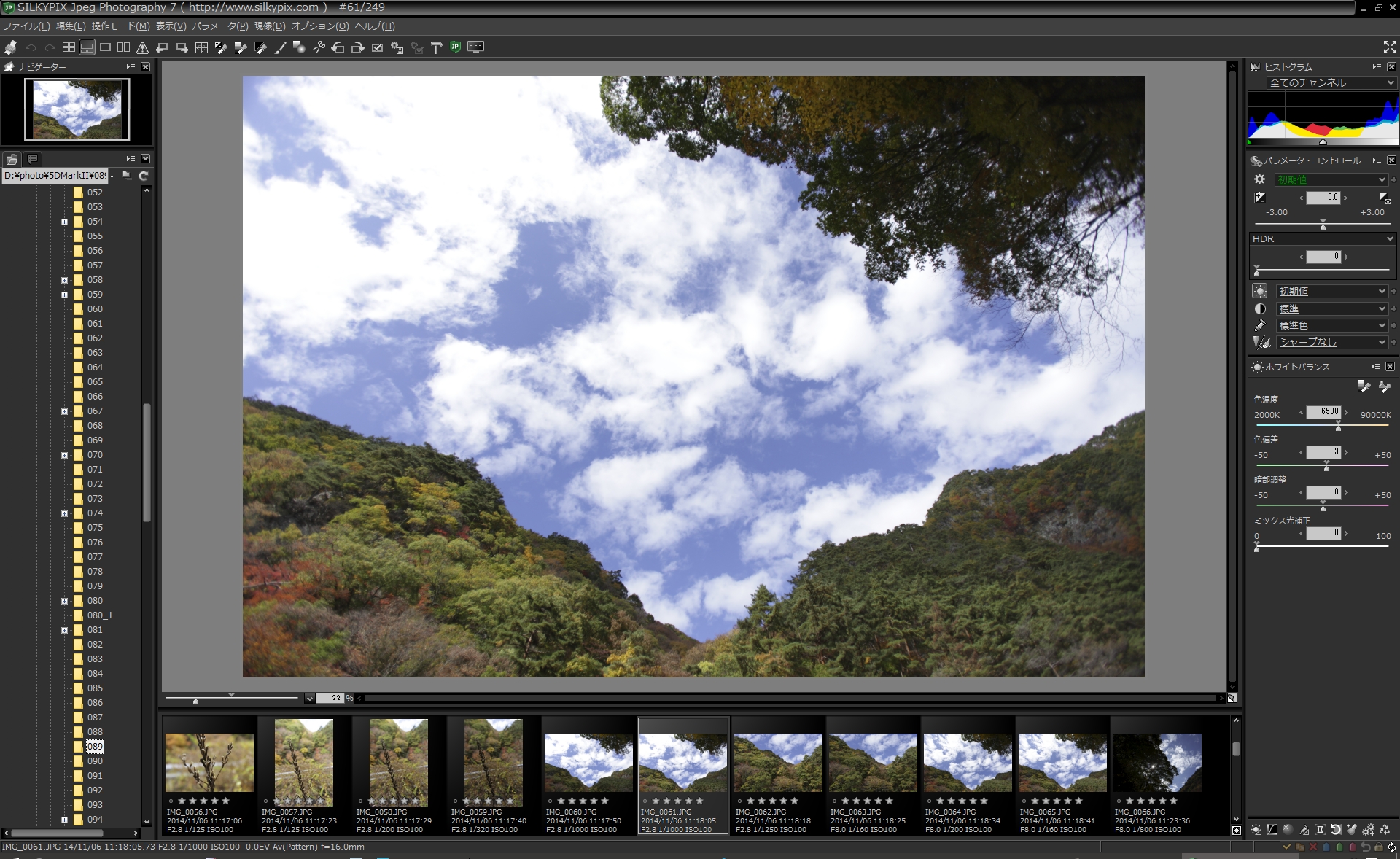Select the thumbnail grid view mode
Viewport: 1400px width, 859px height.
[69, 47]
